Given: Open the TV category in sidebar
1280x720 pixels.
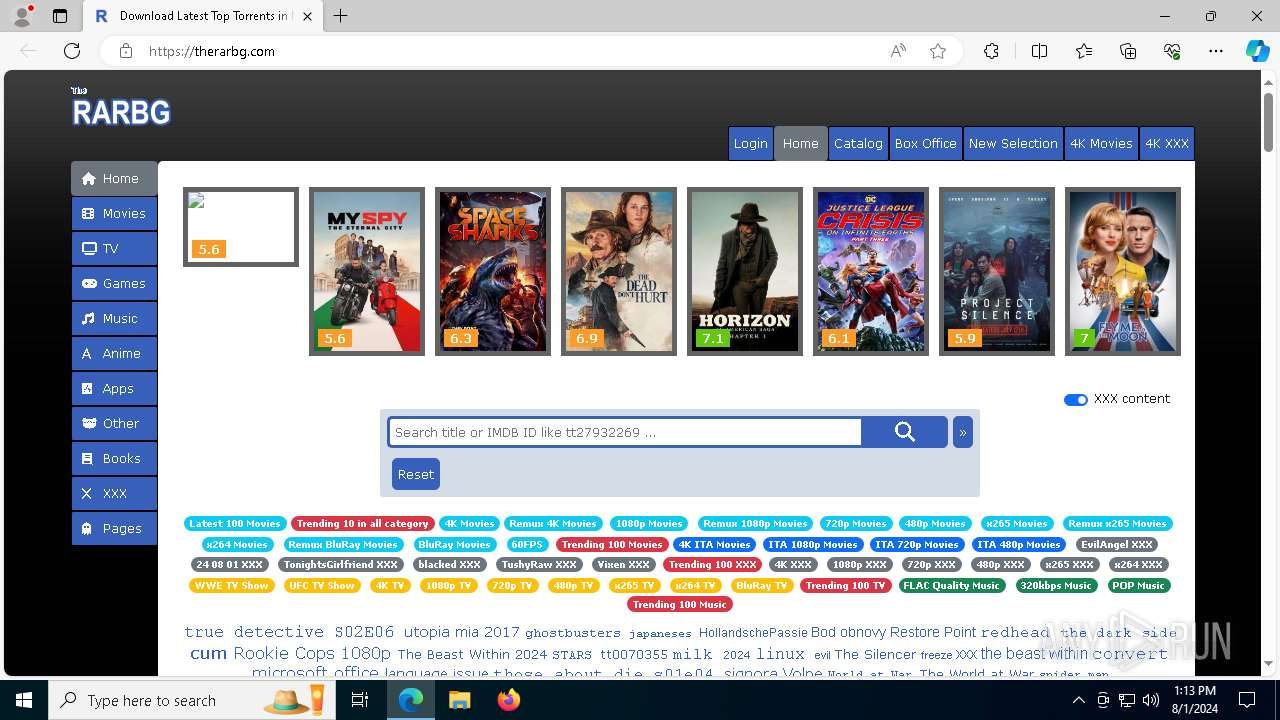Looking at the screenshot, I should tap(114, 248).
